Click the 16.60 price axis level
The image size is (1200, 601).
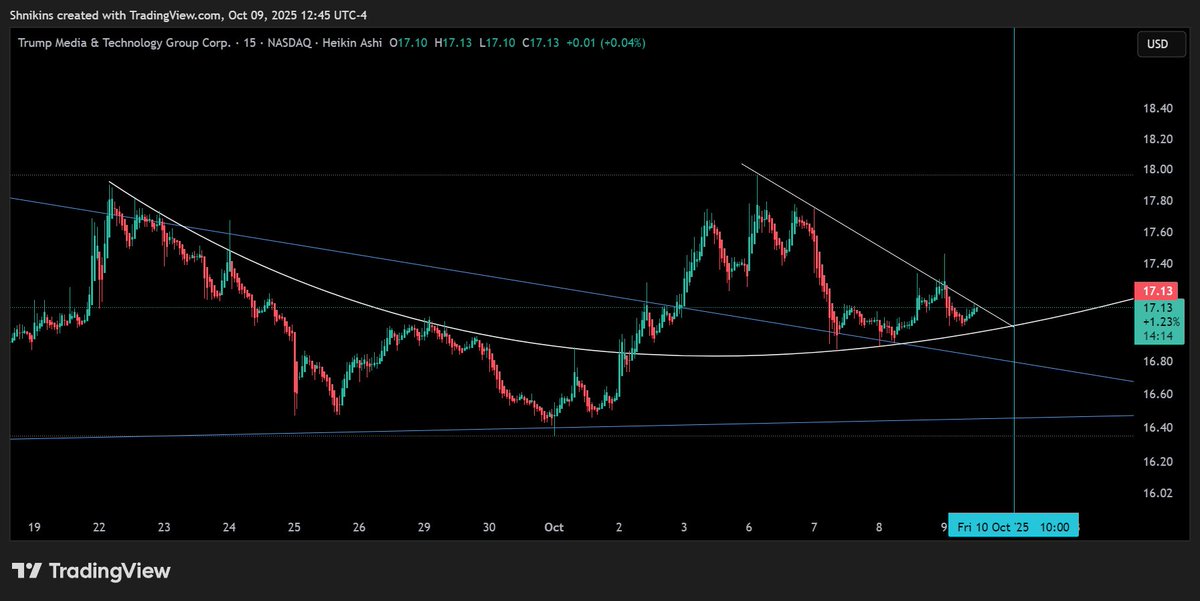1157,394
